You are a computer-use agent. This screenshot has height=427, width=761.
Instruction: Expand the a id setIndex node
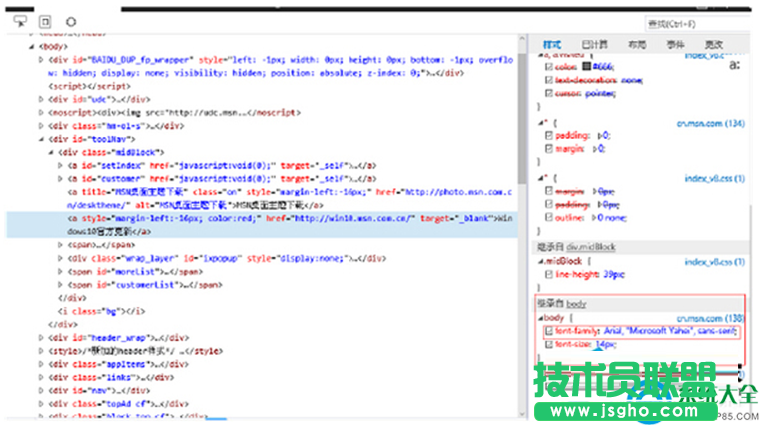pos(61,165)
